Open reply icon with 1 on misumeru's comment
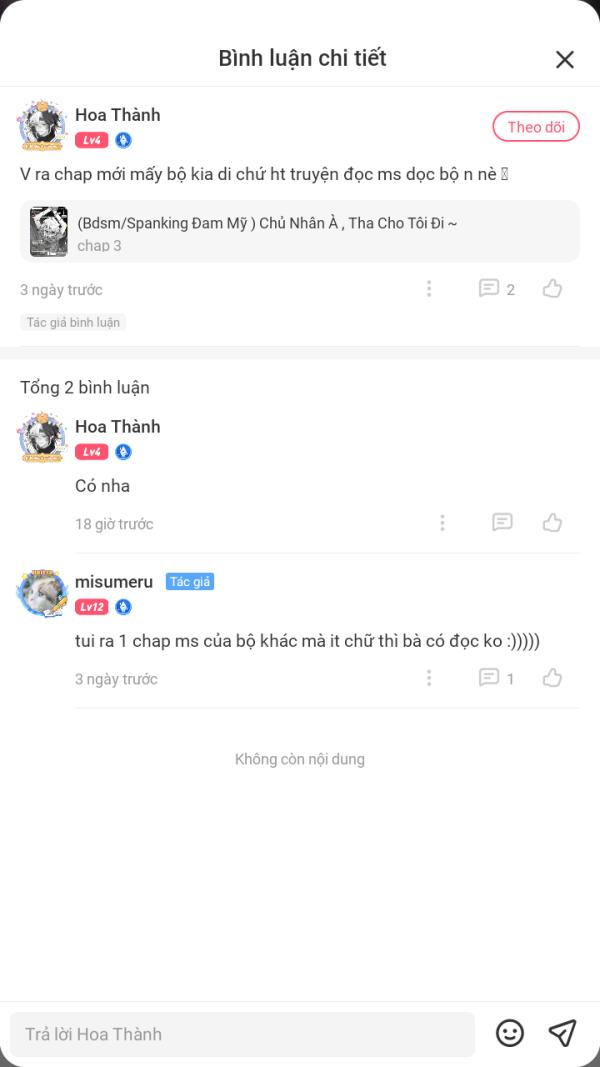Image resolution: width=600 pixels, height=1067 pixels. click(x=497, y=678)
